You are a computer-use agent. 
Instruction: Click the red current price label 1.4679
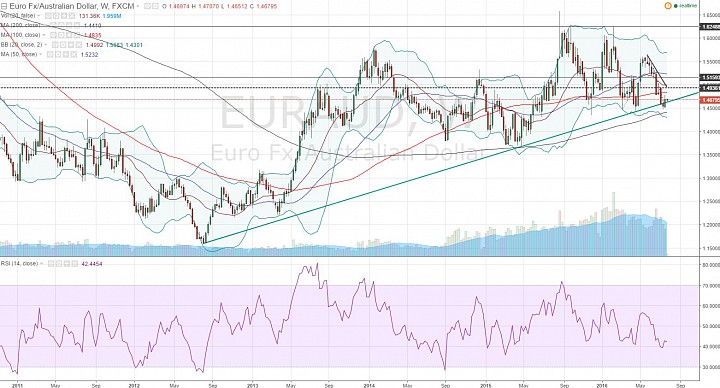coord(710,100)
